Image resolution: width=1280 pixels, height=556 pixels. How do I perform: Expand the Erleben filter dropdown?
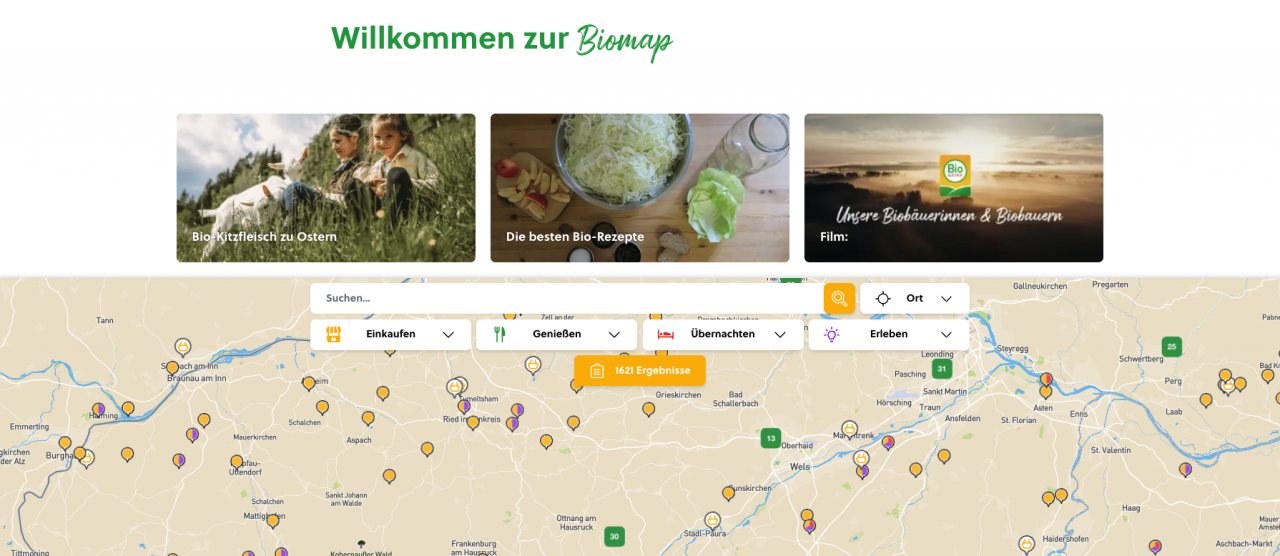tap(889, 334)
